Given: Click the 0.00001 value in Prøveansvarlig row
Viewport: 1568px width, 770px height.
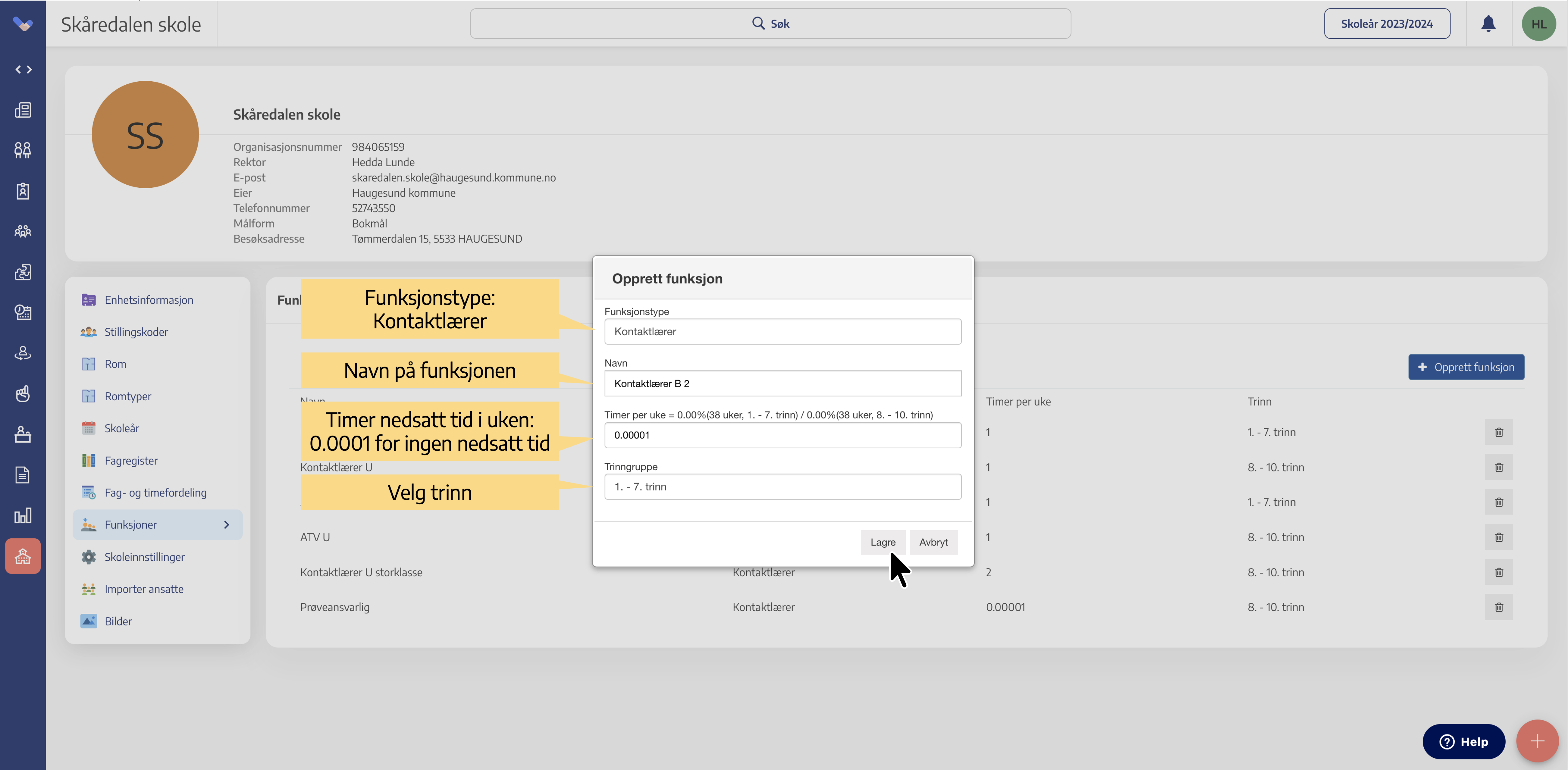Looking at the screenshot, I should click(1005, 608).
